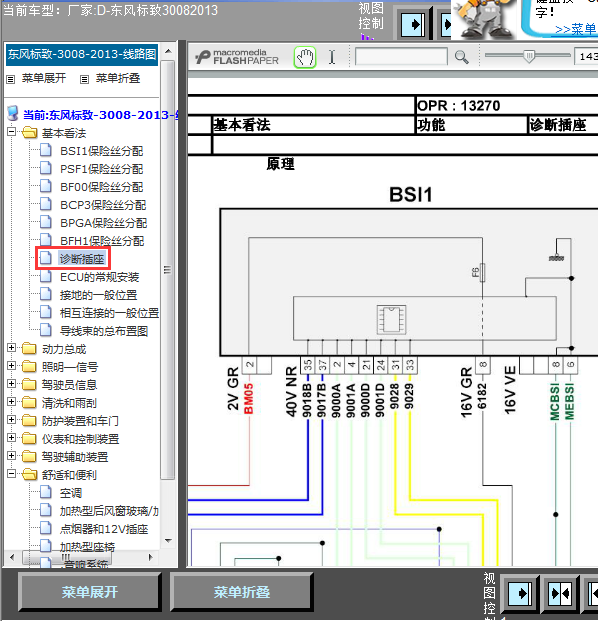Select the text selection I-beam tool
This screenshot has width=598, height=621.
(x=332, y=57)
